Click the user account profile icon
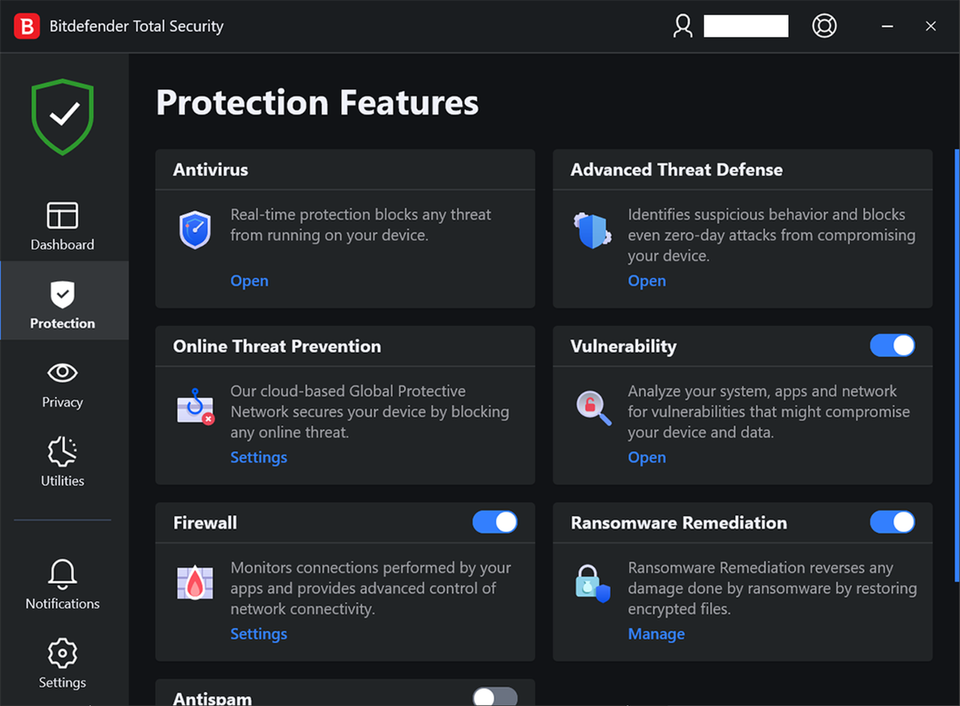960x706 pixels. [683, 26]
